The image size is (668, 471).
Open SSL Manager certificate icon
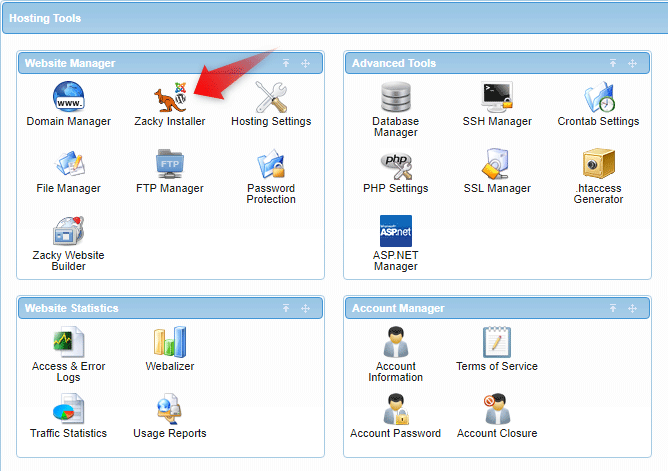coord(497,165)
